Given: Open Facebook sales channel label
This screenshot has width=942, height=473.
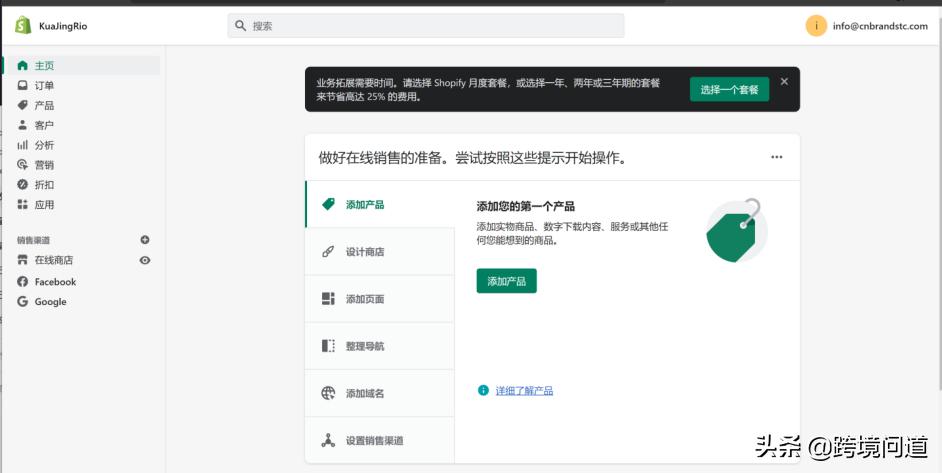Looking at the screenshot, I should tap(55, 281).
